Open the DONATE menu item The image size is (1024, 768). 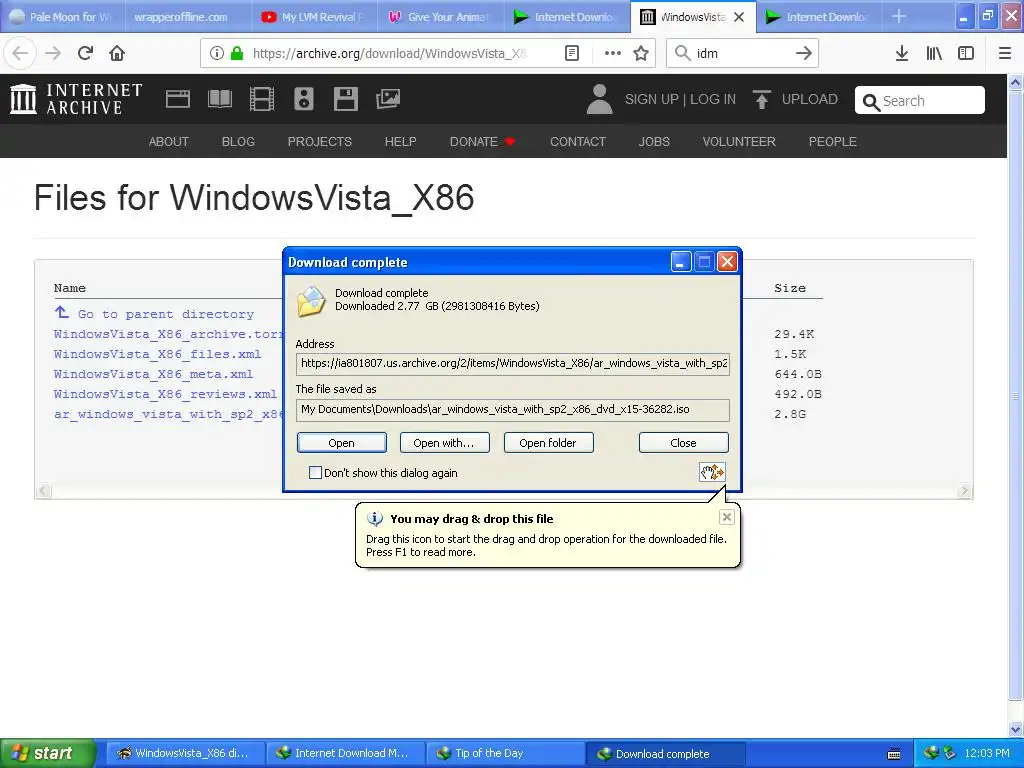pyautogui.click(x=482, y=142)
